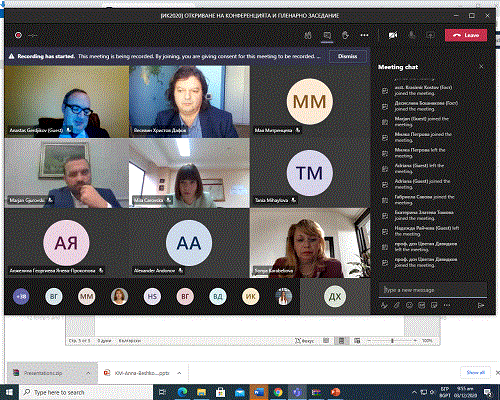Open the share content tray icon
Image resolution: width=500 pixels, height=400 pixels.
(430, 35)
